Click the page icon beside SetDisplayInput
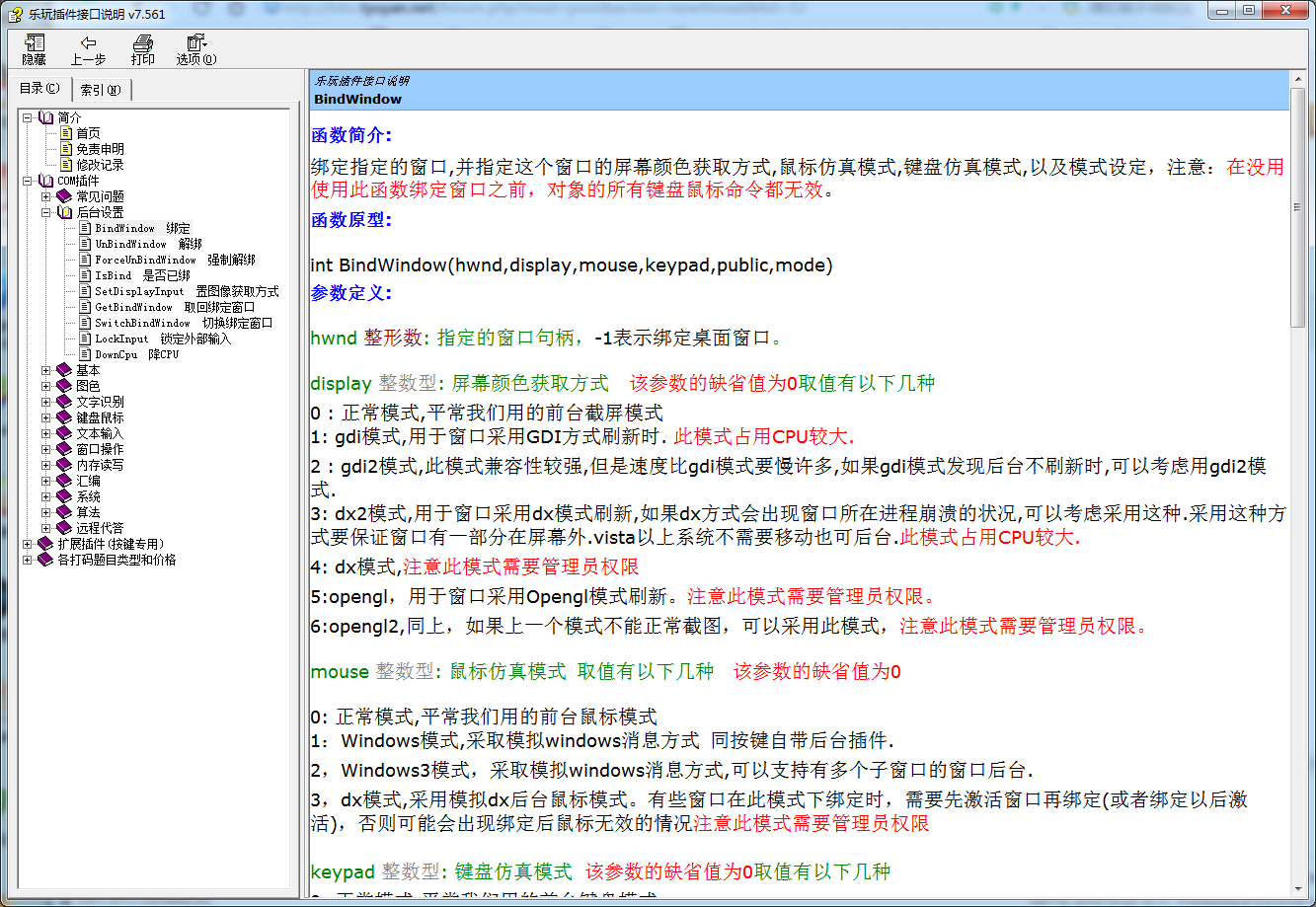This screenshot has height=907, width=1316. 85,291
